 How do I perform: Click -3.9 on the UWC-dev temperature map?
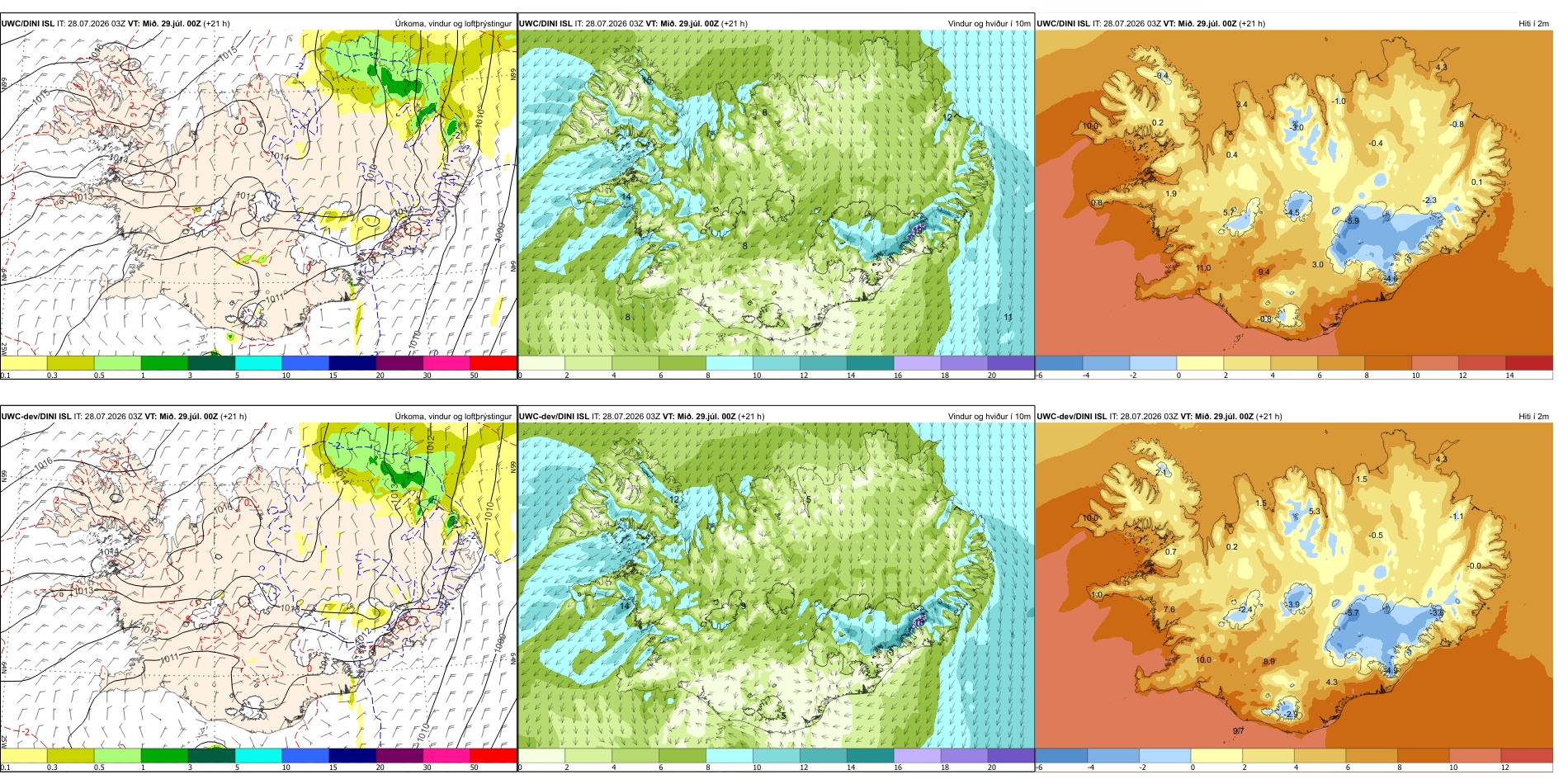[1292, 604]
